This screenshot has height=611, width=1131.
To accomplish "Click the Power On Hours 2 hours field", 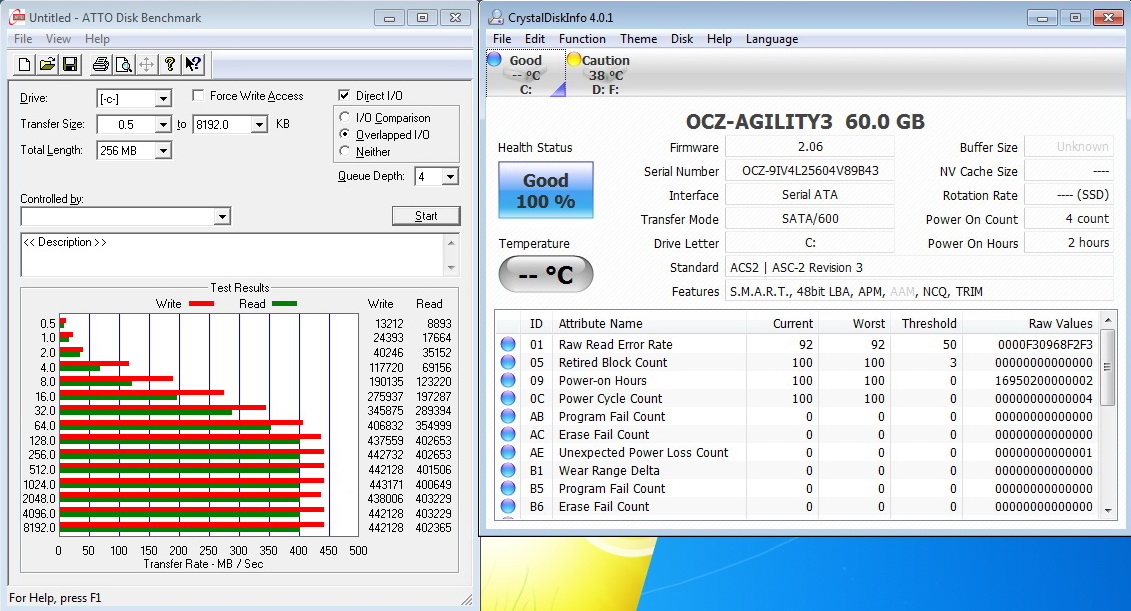I will 1069,243.
